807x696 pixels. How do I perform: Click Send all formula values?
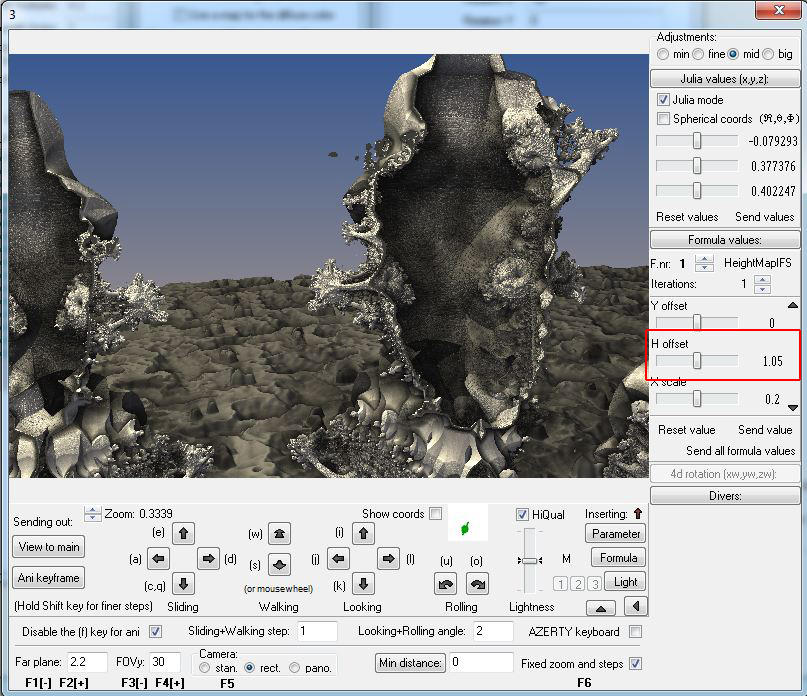[741, 451]
